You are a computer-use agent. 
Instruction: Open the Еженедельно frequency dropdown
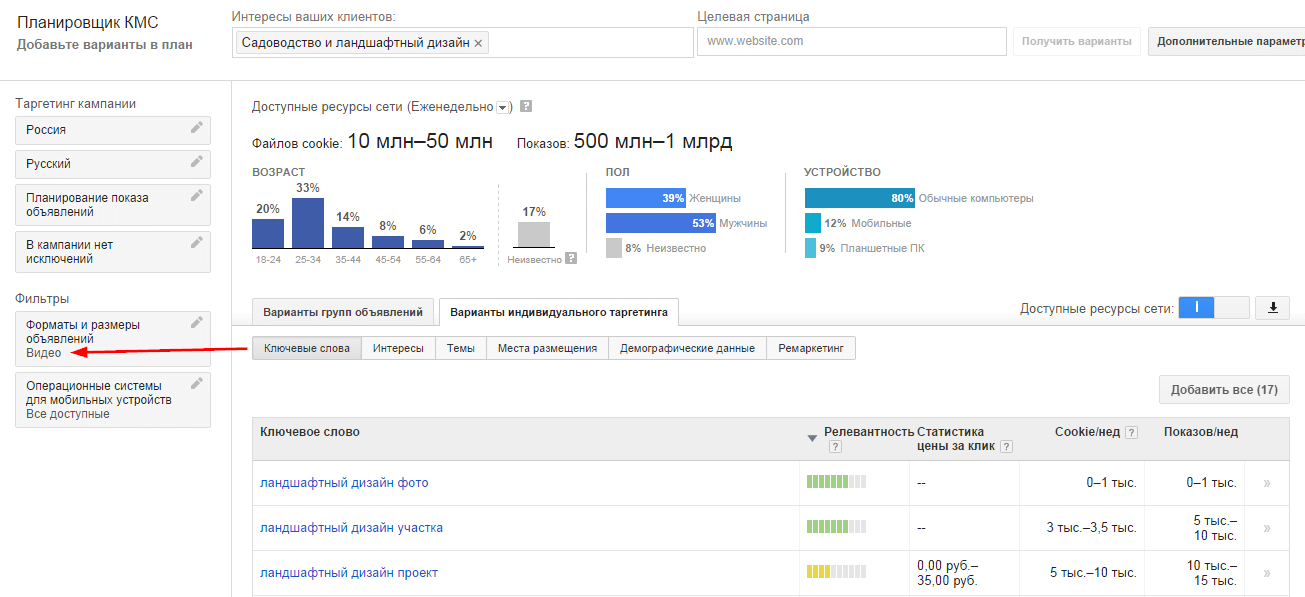(x=504, y=107)
